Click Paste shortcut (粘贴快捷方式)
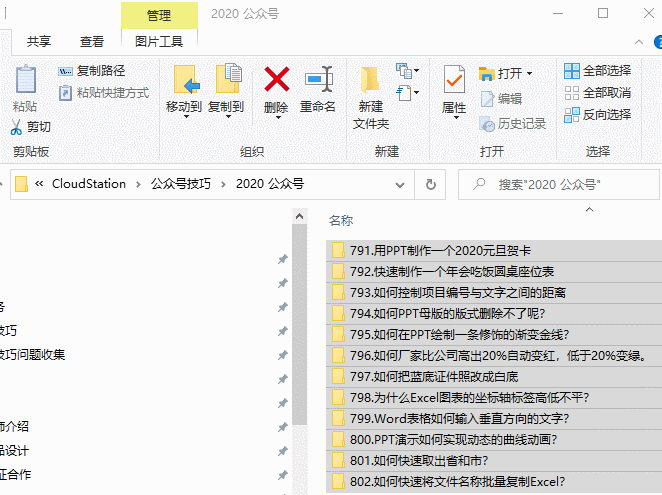Image resolution: width=662 pixels, height=495 pixels. pos(103,92)
